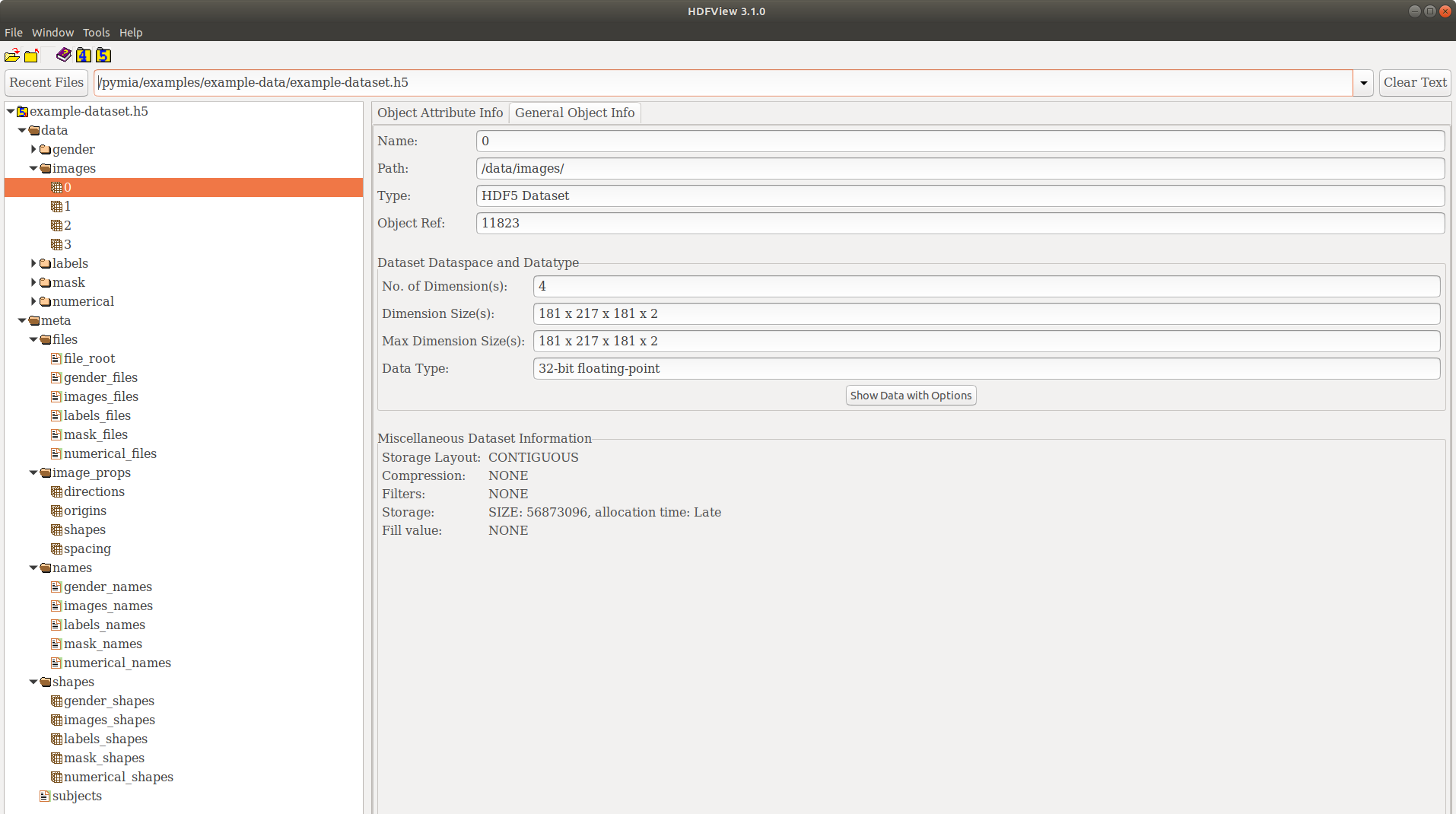This screenshot has width=1456, height=814.
Task: Click the file path text field
Action: pos(723,83)
